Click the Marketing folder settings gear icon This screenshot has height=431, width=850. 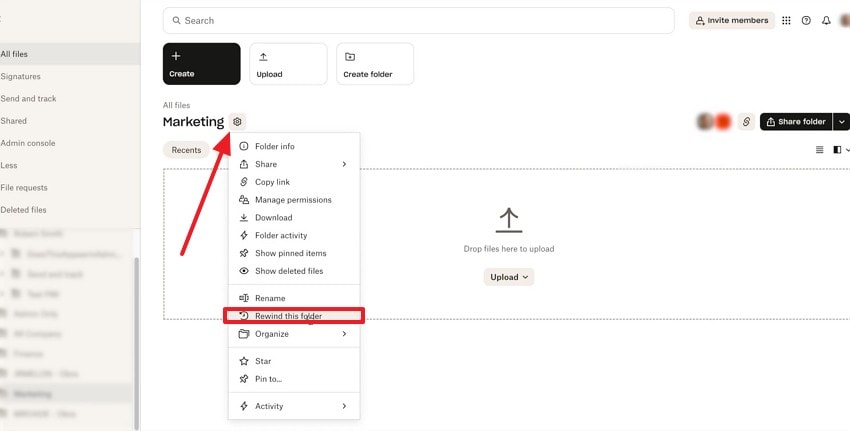(237, 122)
